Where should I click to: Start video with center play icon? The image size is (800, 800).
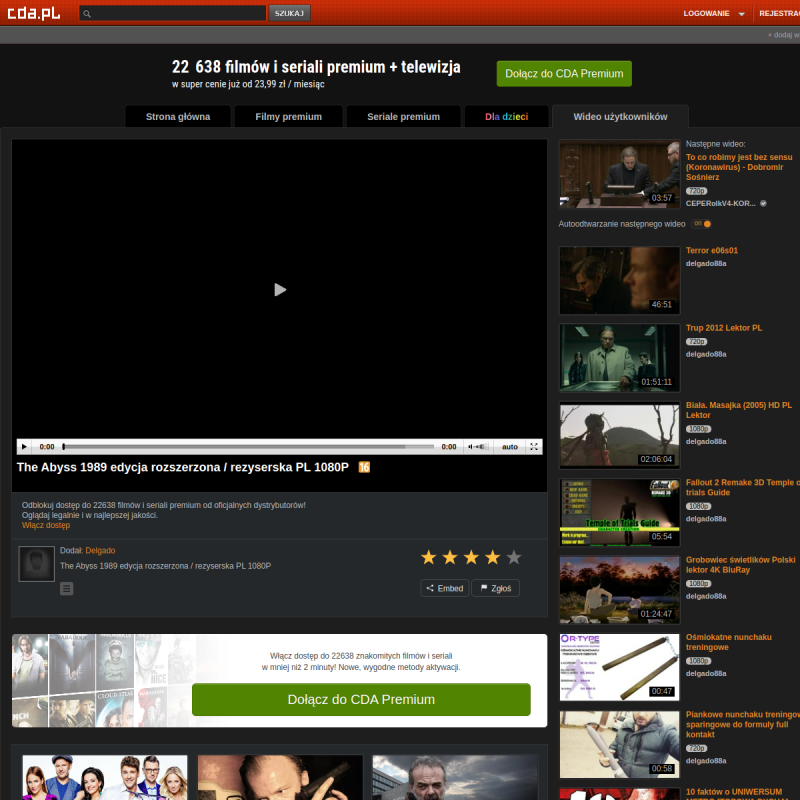(x=280, y=290)
